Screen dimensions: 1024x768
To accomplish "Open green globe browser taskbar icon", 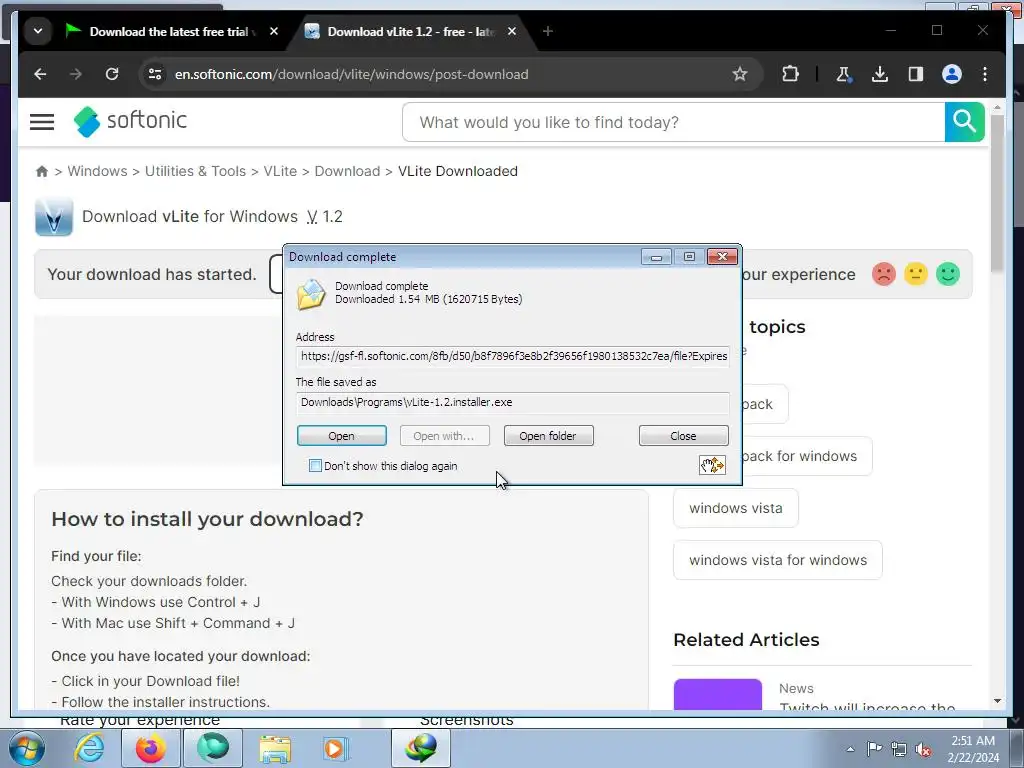I will pyautogui.click(x=213, y=748).
